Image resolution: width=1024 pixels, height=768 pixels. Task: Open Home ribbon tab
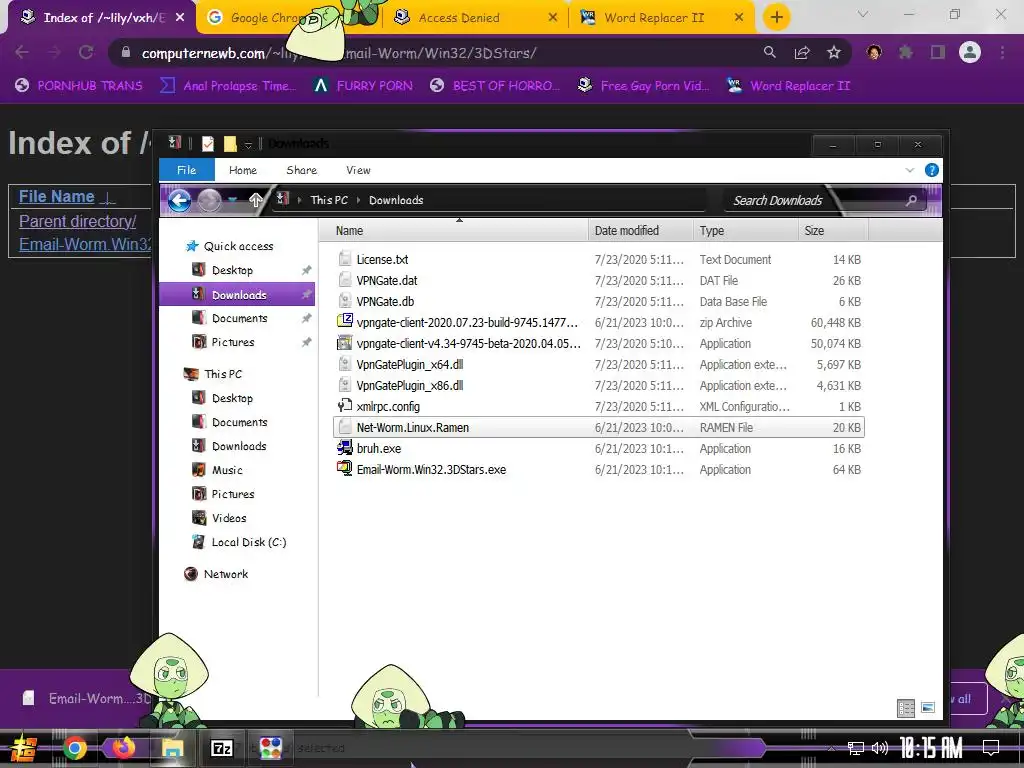tap(243, 170)
